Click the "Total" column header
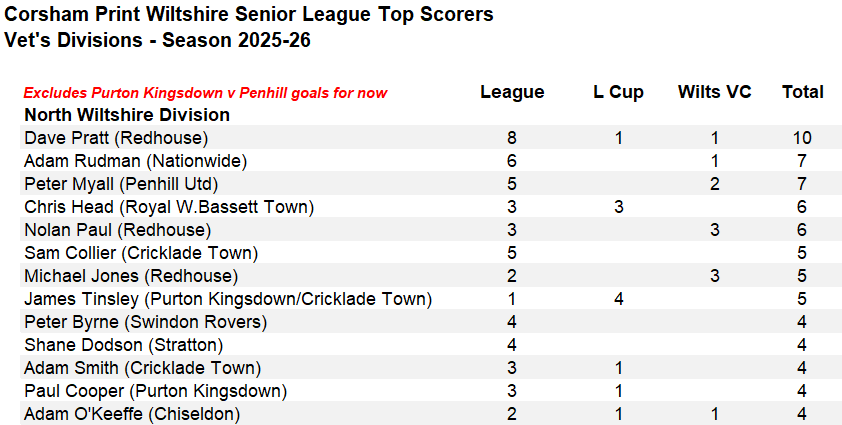 802,92
